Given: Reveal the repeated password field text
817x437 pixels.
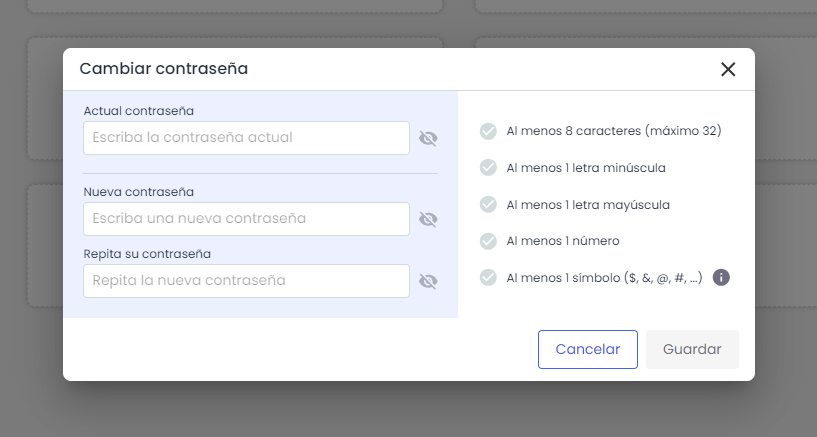Looking at the screenshot, I should pyautogui.click(x=428, y=281).
